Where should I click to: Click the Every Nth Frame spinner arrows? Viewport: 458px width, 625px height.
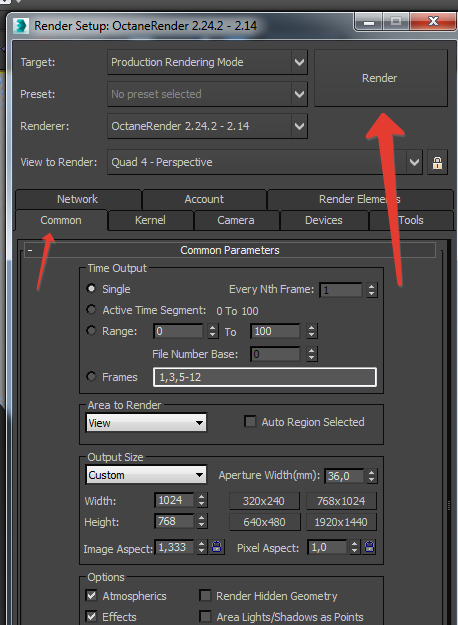click(372, 290)
